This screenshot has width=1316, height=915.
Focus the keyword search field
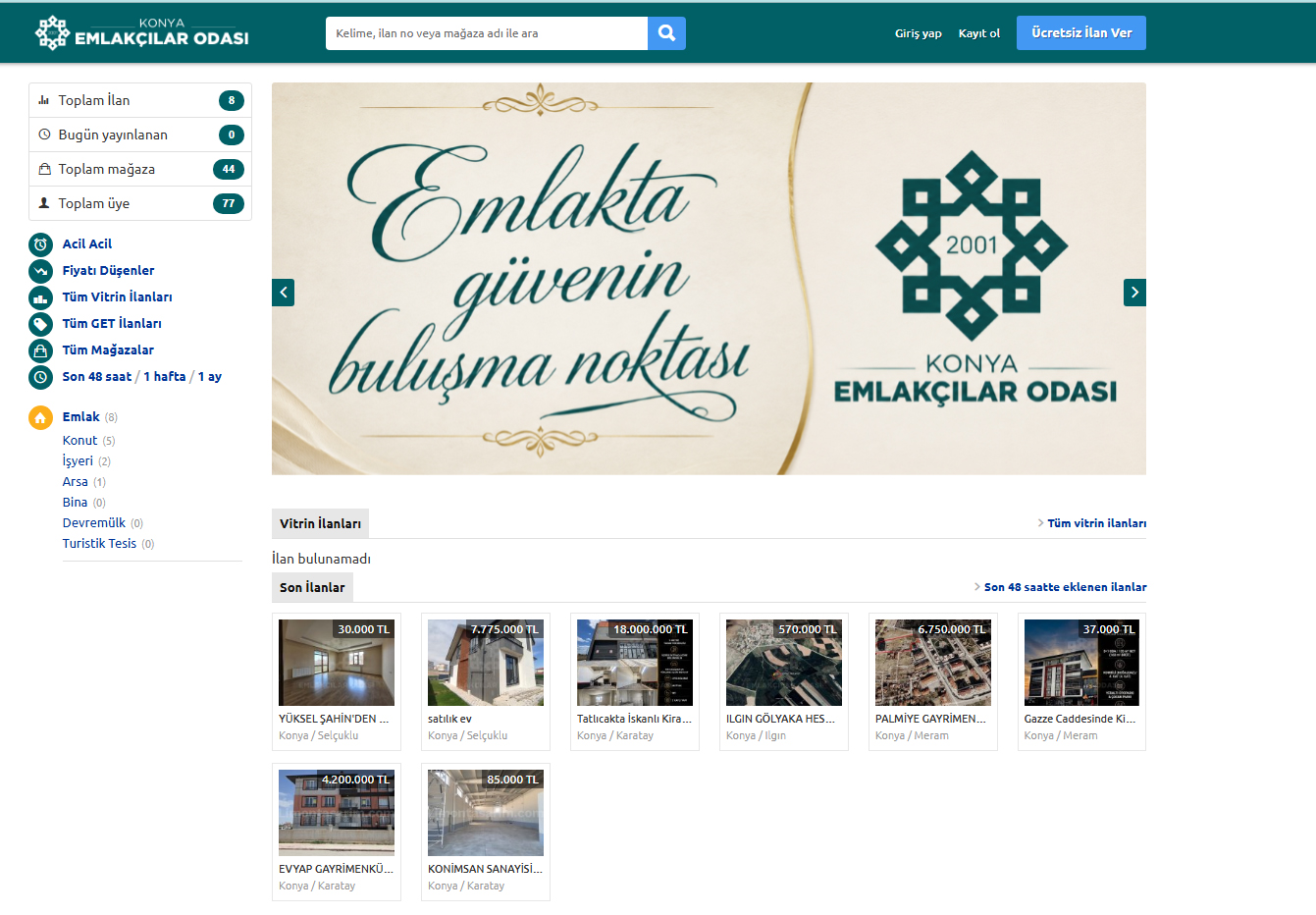(487, 33)
